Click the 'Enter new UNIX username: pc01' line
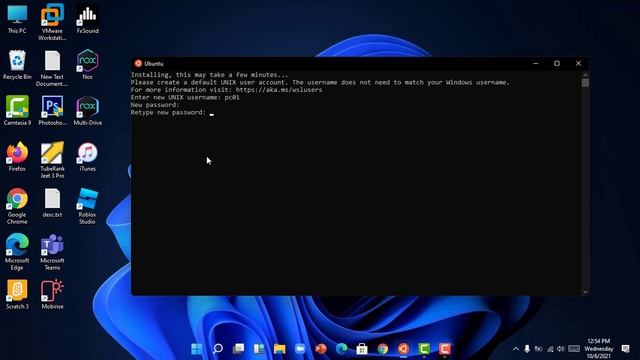This screenshot has height=360, width=640. pyautogui.click(x=185, y=97)
